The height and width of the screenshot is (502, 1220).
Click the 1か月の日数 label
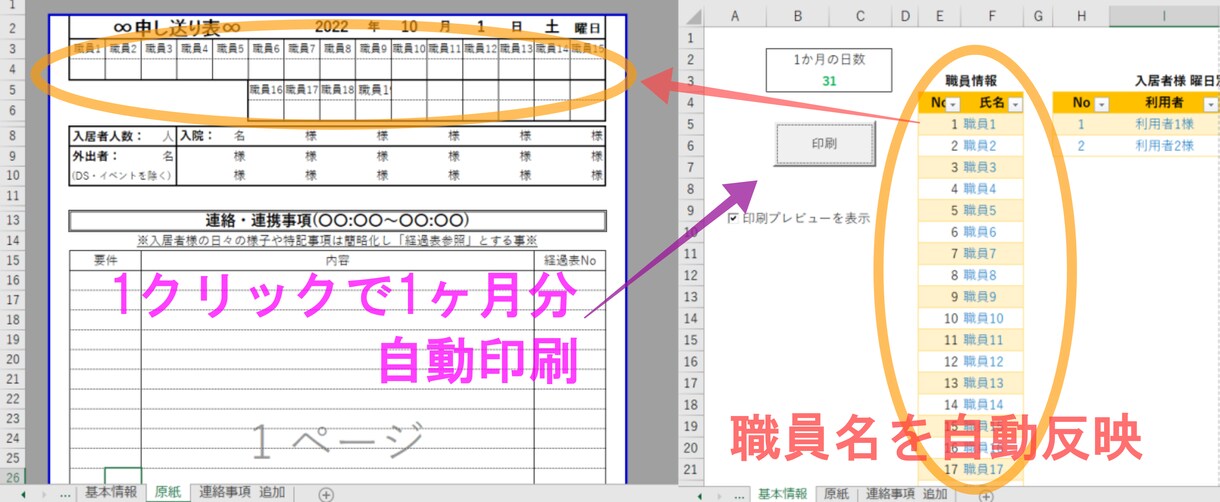828,59
